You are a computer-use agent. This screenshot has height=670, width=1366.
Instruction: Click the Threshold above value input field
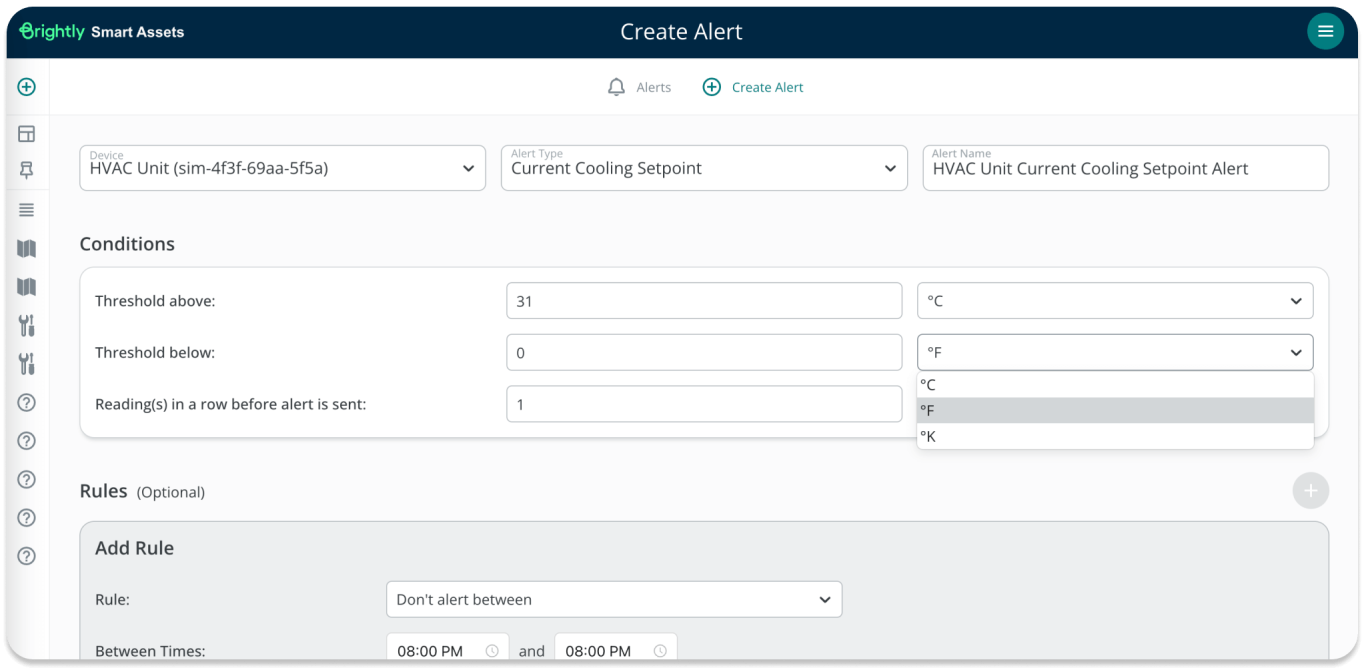pyautogui.click(x=704, y=300)
